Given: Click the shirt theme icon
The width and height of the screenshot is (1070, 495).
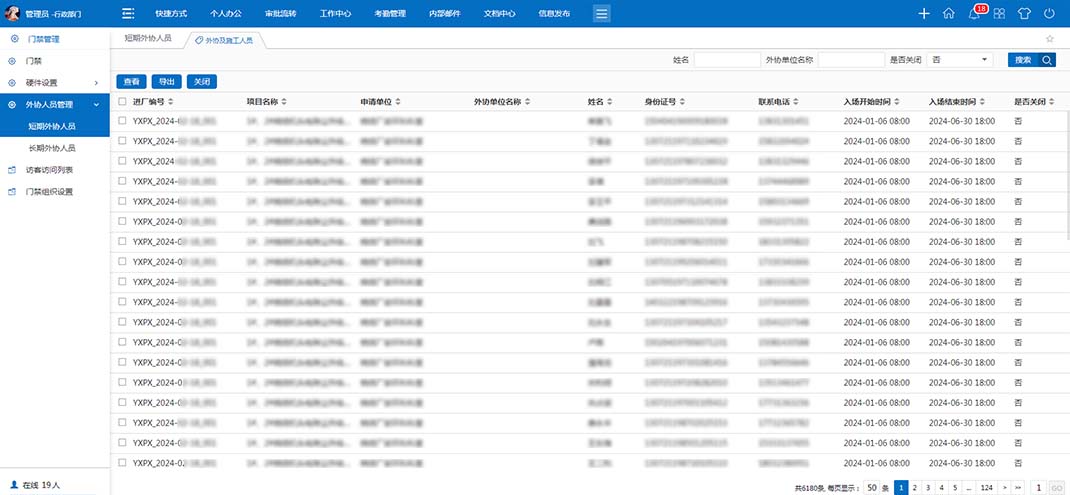Looking at the screenshot, I should pos(1024,14).
